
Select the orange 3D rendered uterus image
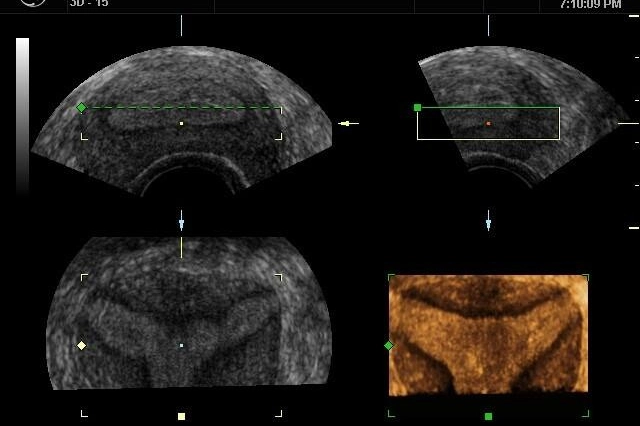tap(488, 335)
